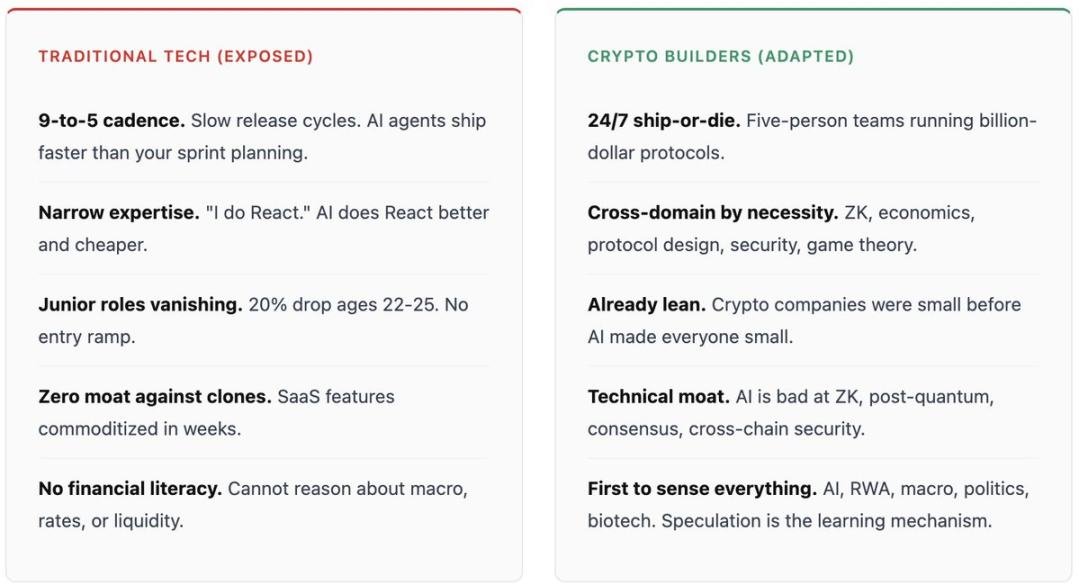Click the 'Traditional Tech (Exposed)' heading
The image size is (1079, 585).
(175, 56)
